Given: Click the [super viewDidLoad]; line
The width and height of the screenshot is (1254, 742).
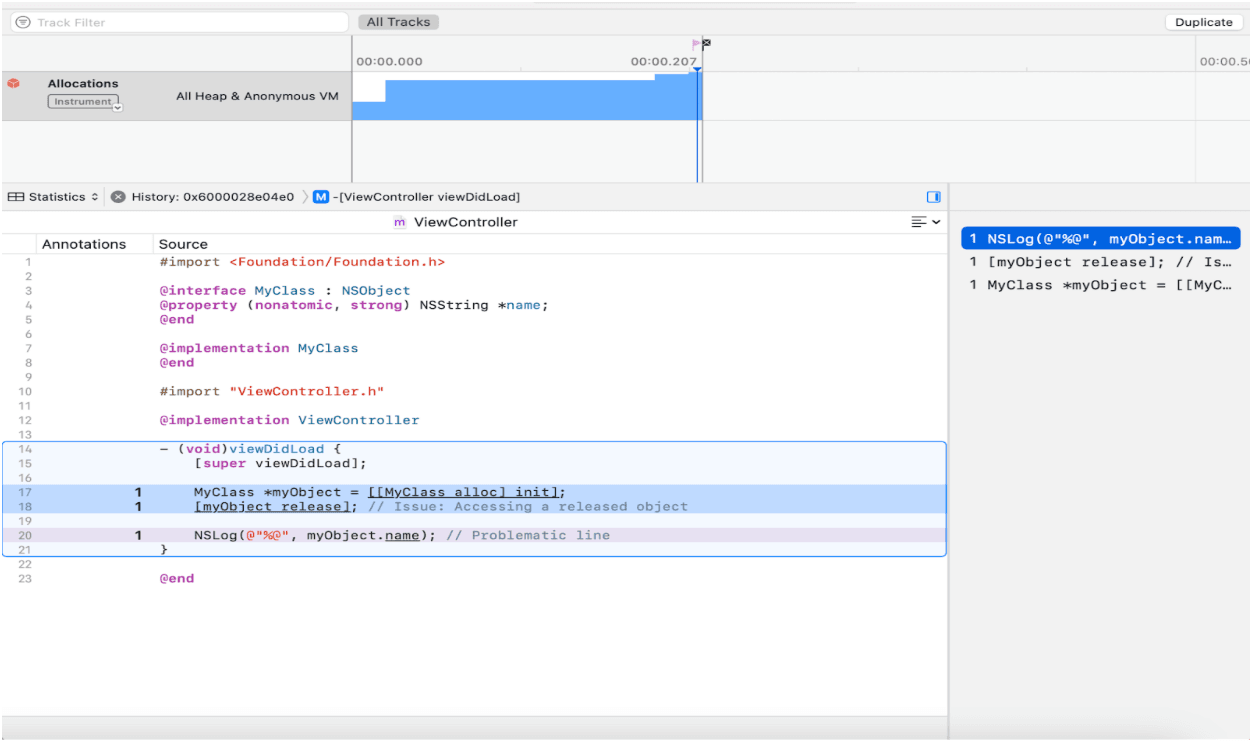Looking at the screenshot, I should [281, 463].
